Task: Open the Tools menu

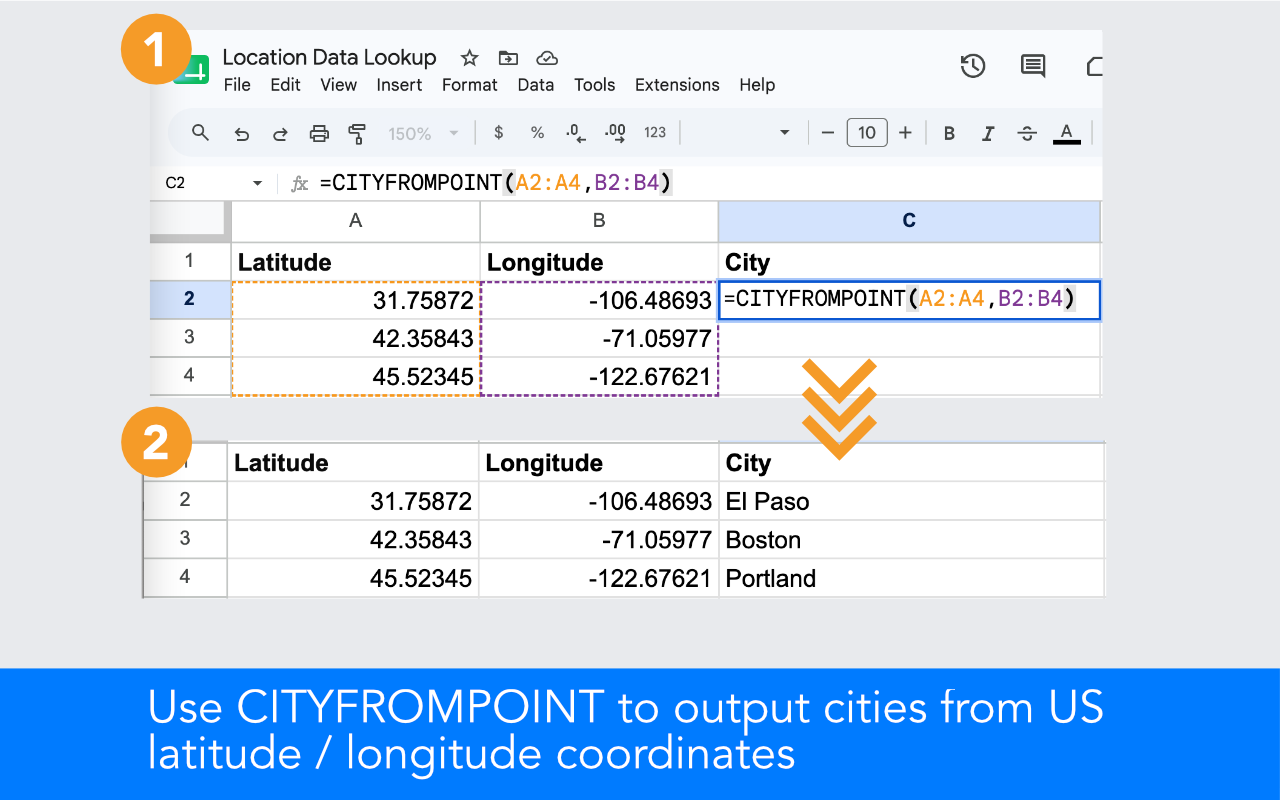Action: (594, 85)
